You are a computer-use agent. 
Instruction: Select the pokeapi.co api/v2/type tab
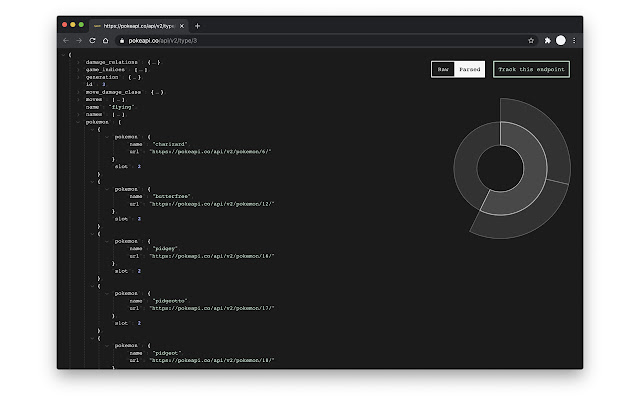138,26
